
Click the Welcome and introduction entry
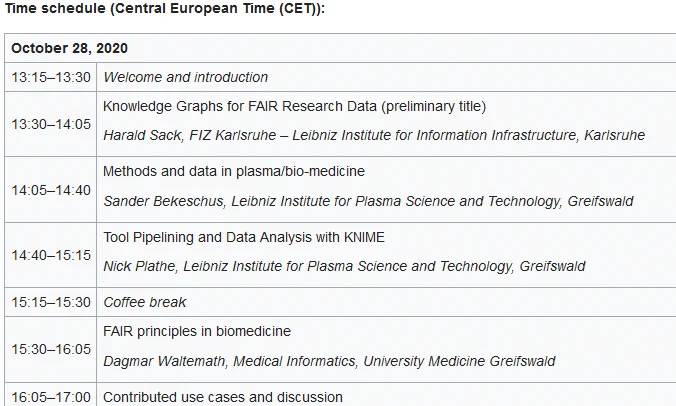click(x=185, y=77)
